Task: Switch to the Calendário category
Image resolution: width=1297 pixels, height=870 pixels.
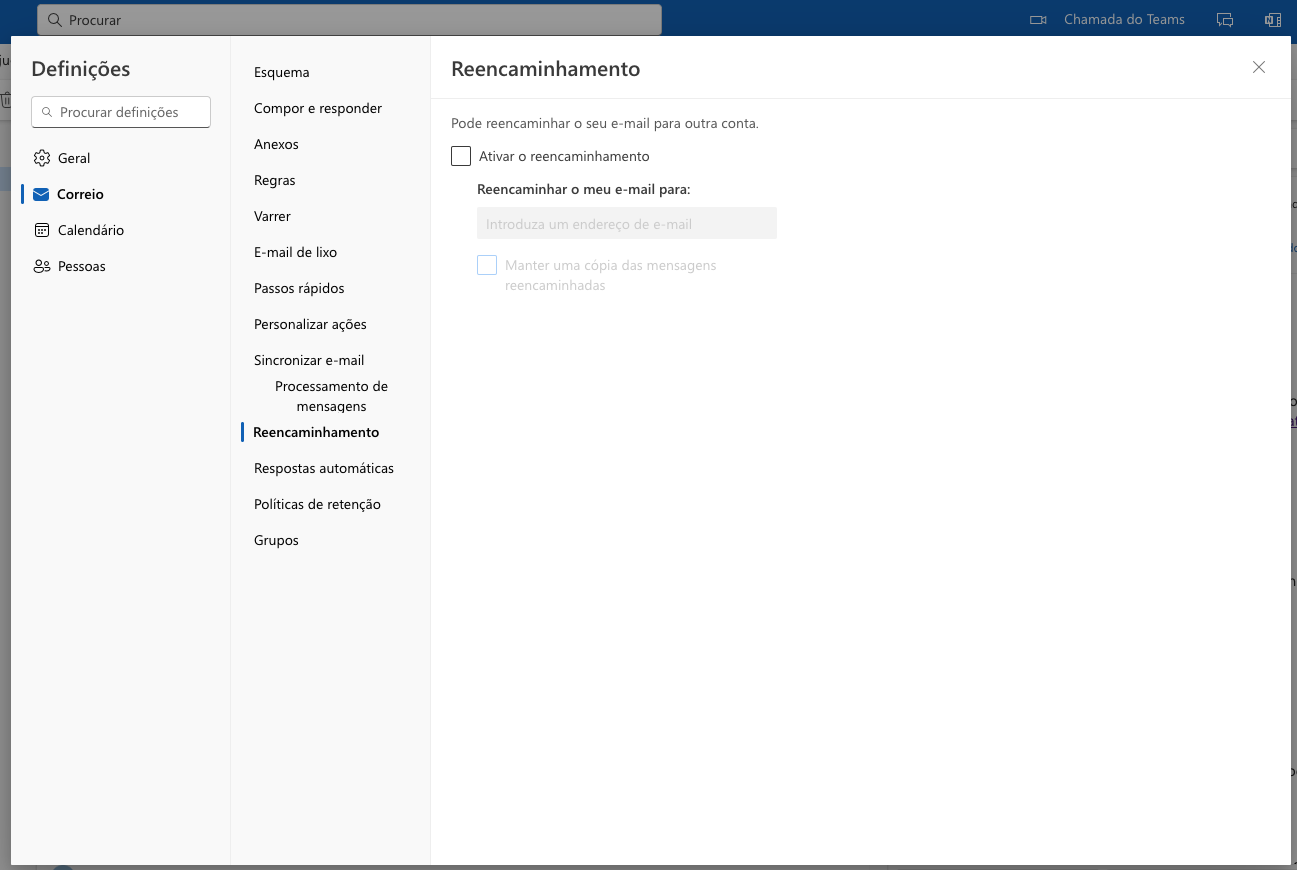Action: coord(121,230)
